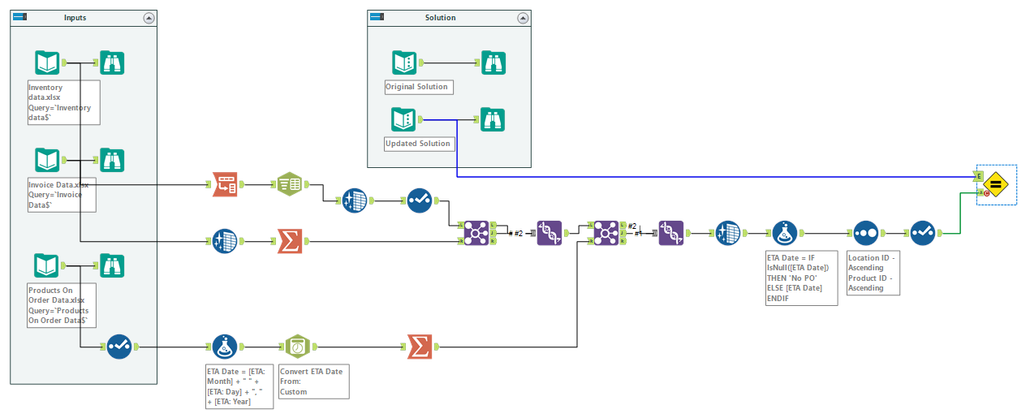Viewport: 1030px width, 418px height.
Task: Select the Data Cleansing tool after the second Union
Action: click(728, 233)
